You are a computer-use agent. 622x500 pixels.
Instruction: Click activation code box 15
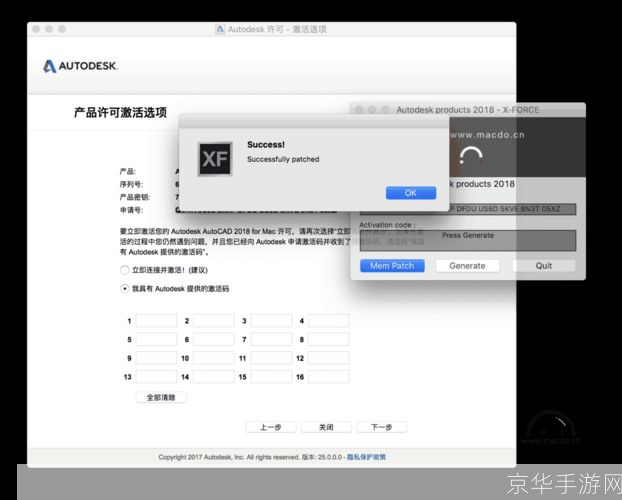tap(271, 377)
